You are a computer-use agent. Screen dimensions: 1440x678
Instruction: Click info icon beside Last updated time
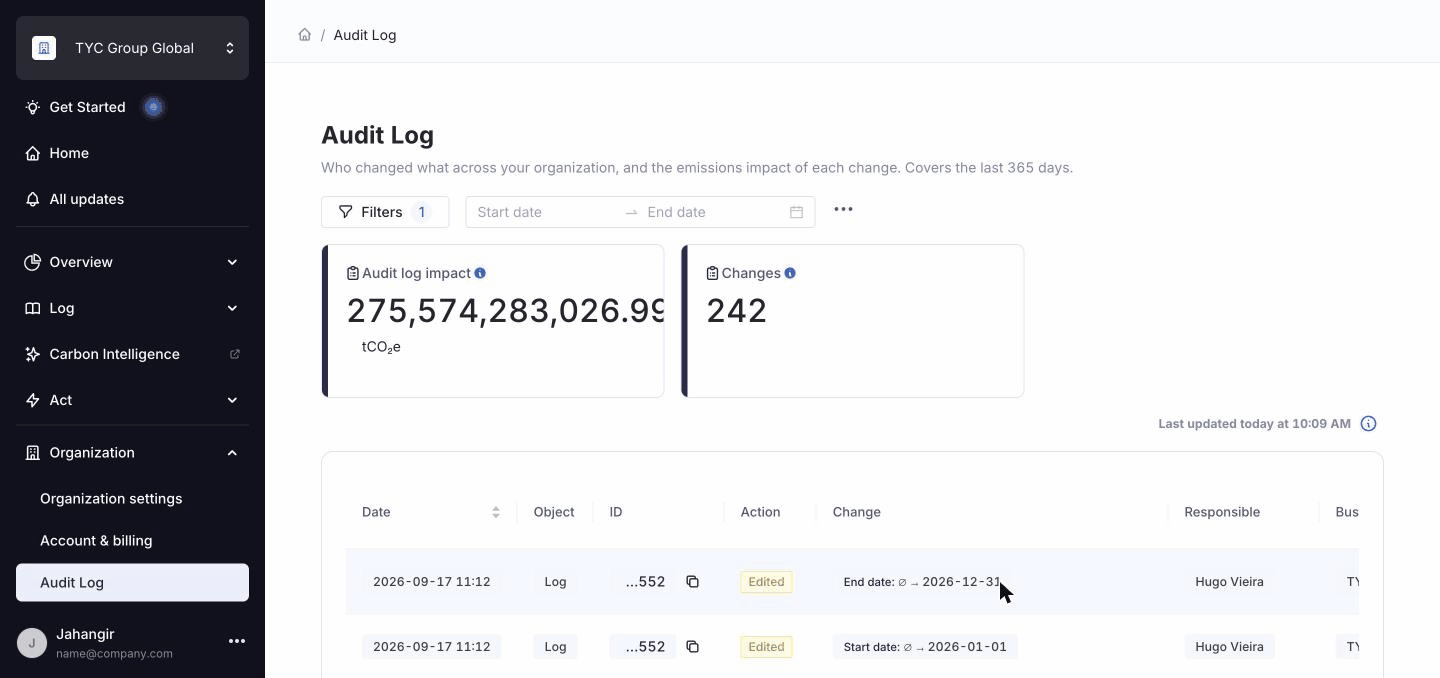pyautogui.click(x=1368, y=424)
